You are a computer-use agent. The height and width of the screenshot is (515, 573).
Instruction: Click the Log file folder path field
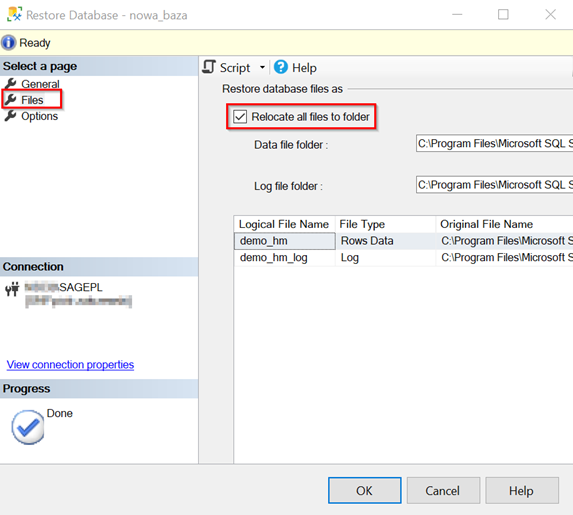pyautogui.click(x=494, y=185)
